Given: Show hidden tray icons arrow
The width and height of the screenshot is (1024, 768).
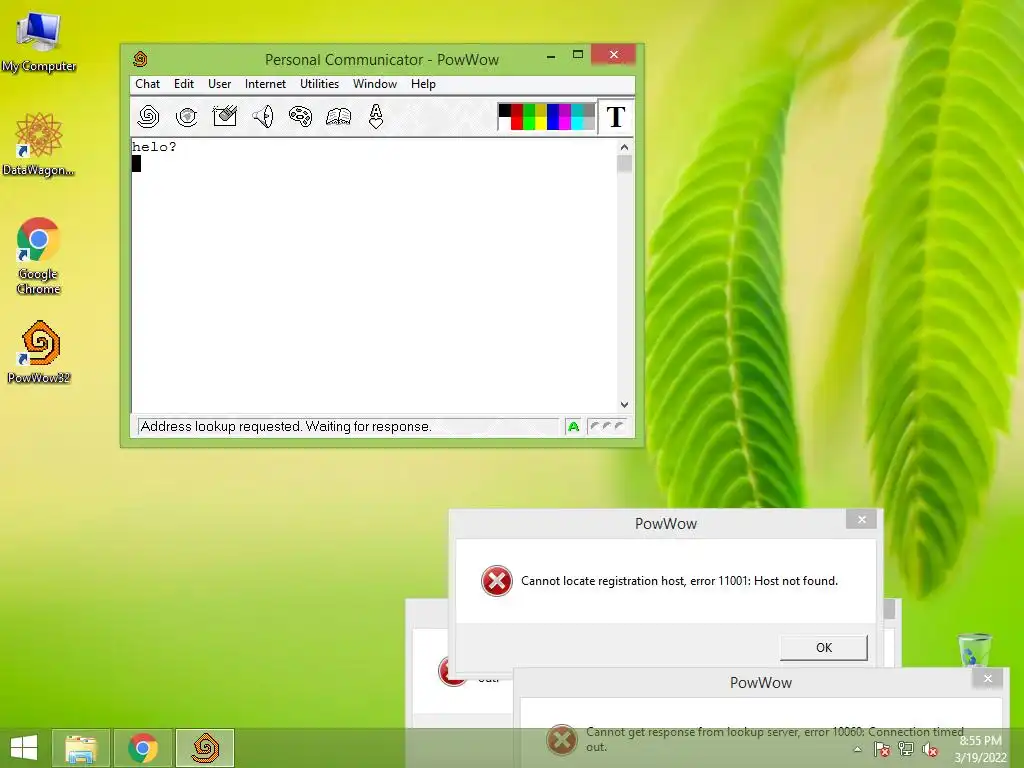Looking at the screenshot, I should (857, 750).
